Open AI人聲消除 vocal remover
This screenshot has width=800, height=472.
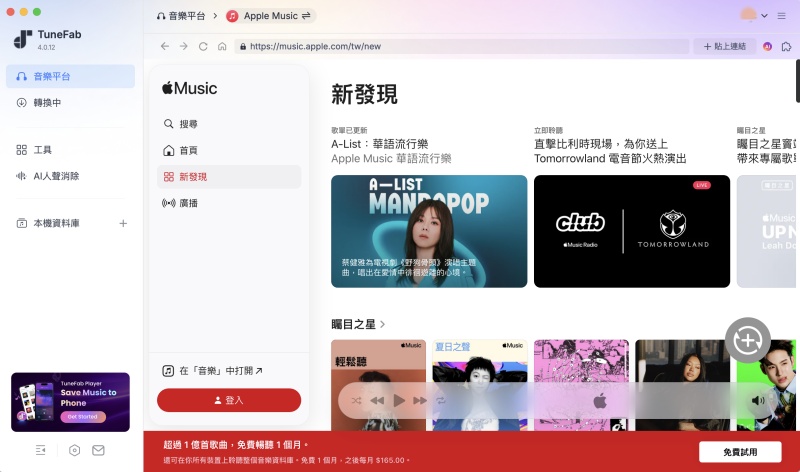pyautogui.click(x=70, y=176)
